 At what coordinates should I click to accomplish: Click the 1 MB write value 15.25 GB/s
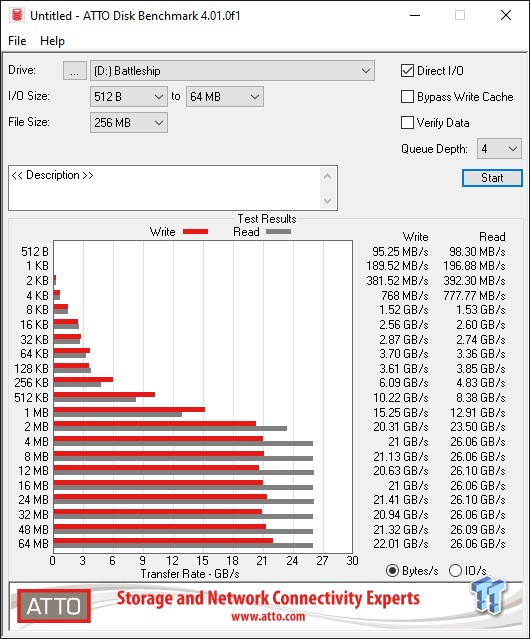(401, 412)
